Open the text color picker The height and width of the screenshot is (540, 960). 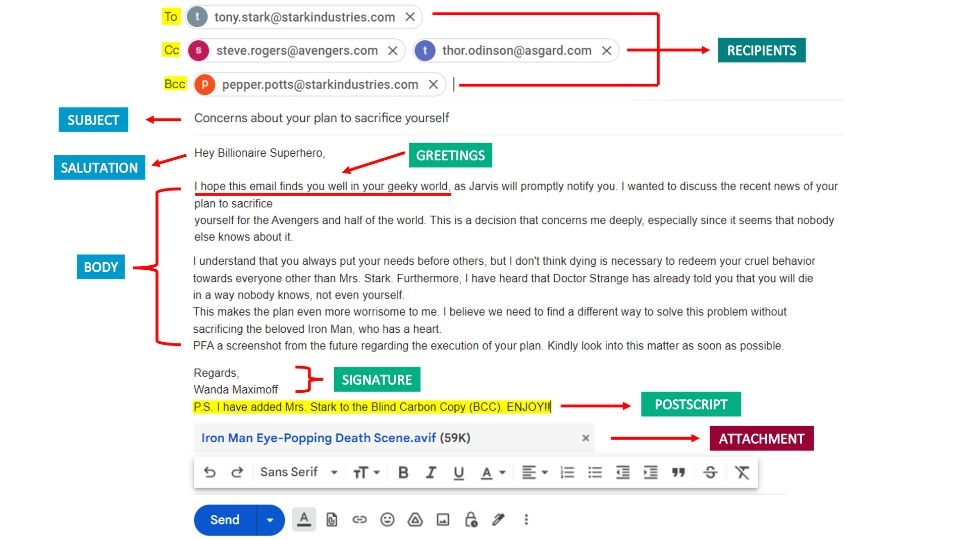(492, 473)
